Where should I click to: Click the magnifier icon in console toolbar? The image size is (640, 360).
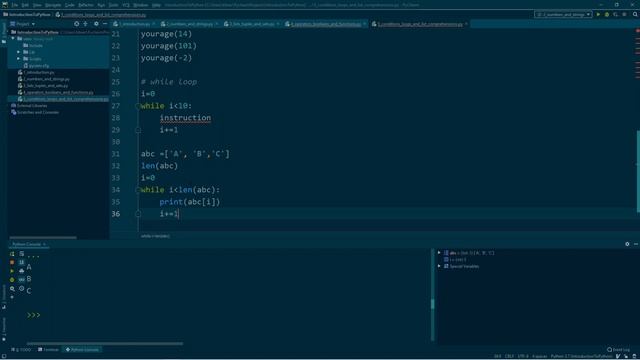[x=12, y=289]
